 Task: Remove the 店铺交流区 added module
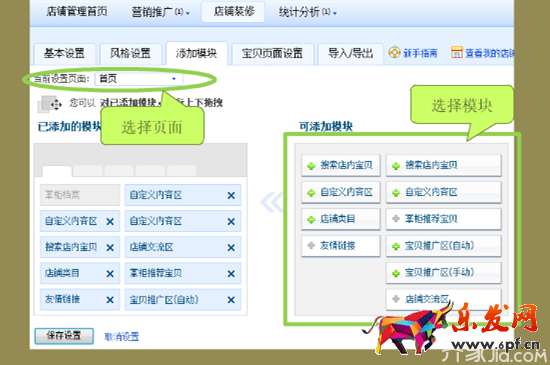pos(231,248)
